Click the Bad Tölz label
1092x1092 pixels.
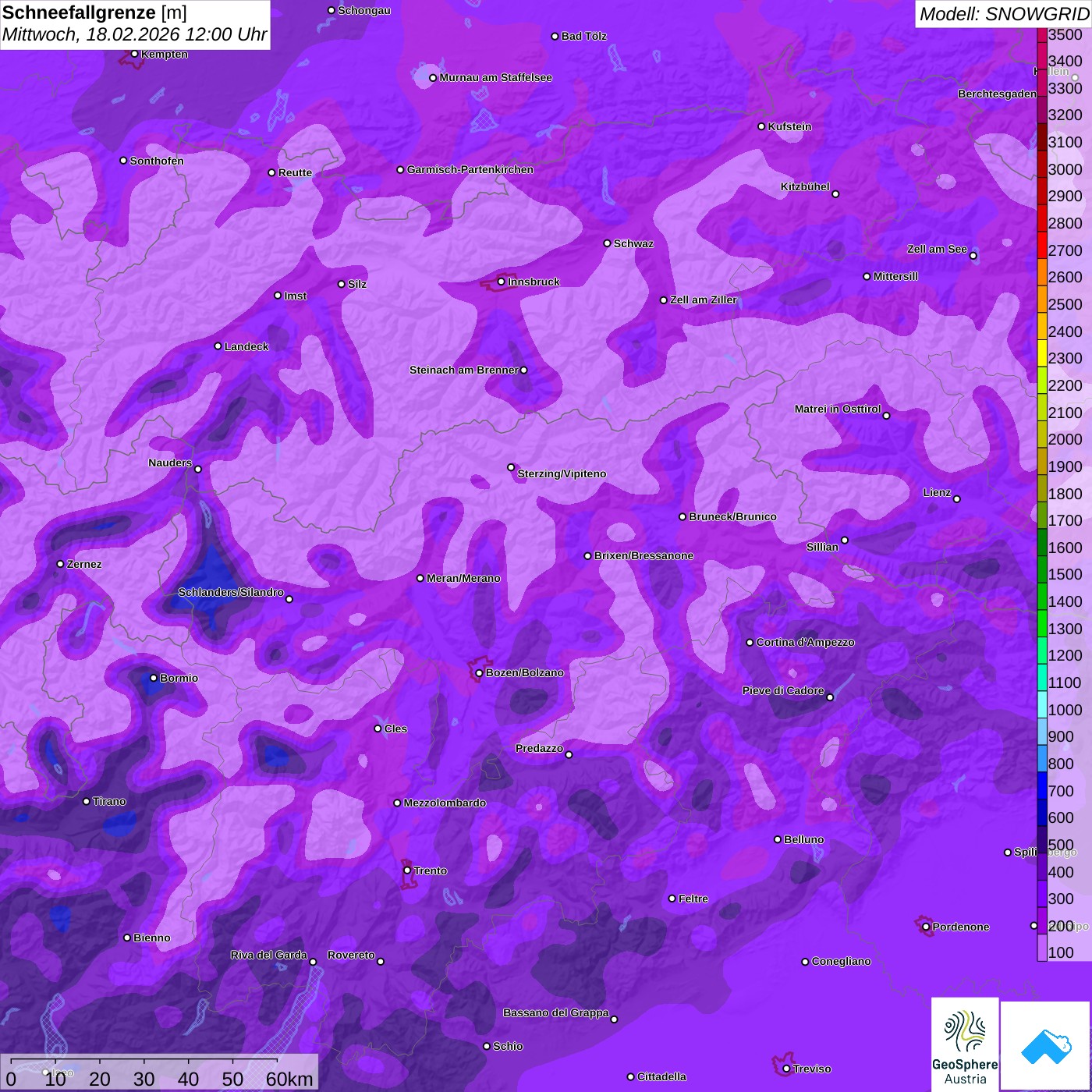click(584, 36)
